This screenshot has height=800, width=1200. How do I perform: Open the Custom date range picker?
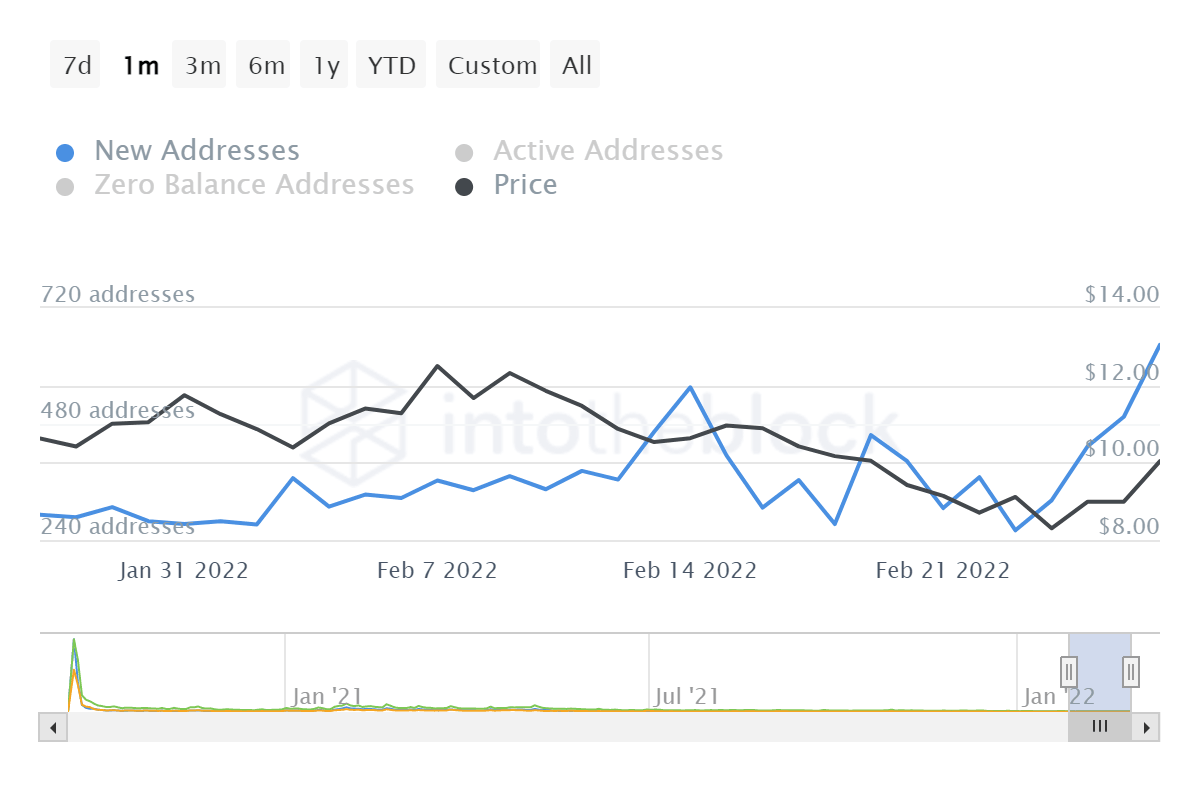492,66
